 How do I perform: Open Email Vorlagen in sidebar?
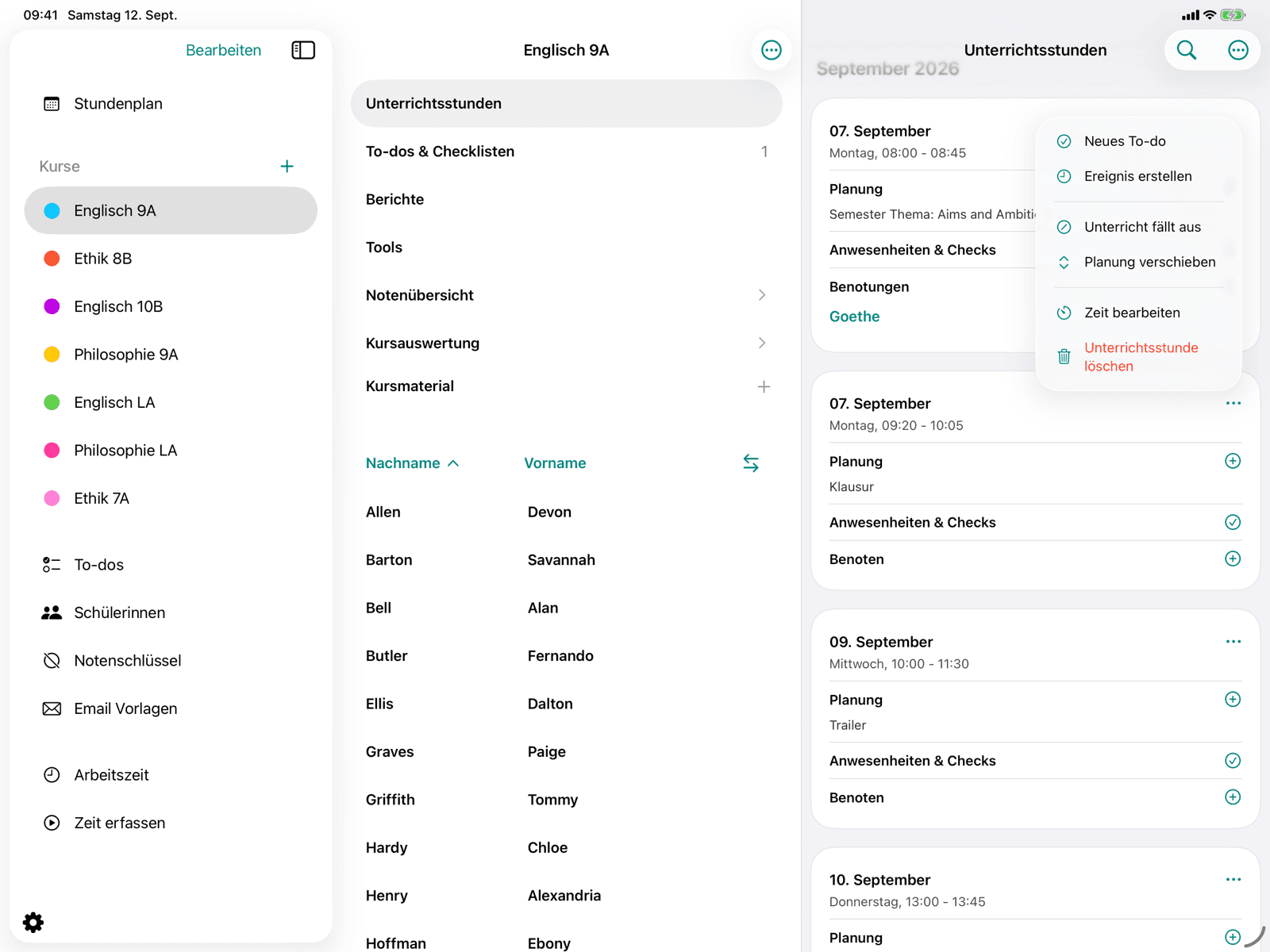[x=171, y=708]
